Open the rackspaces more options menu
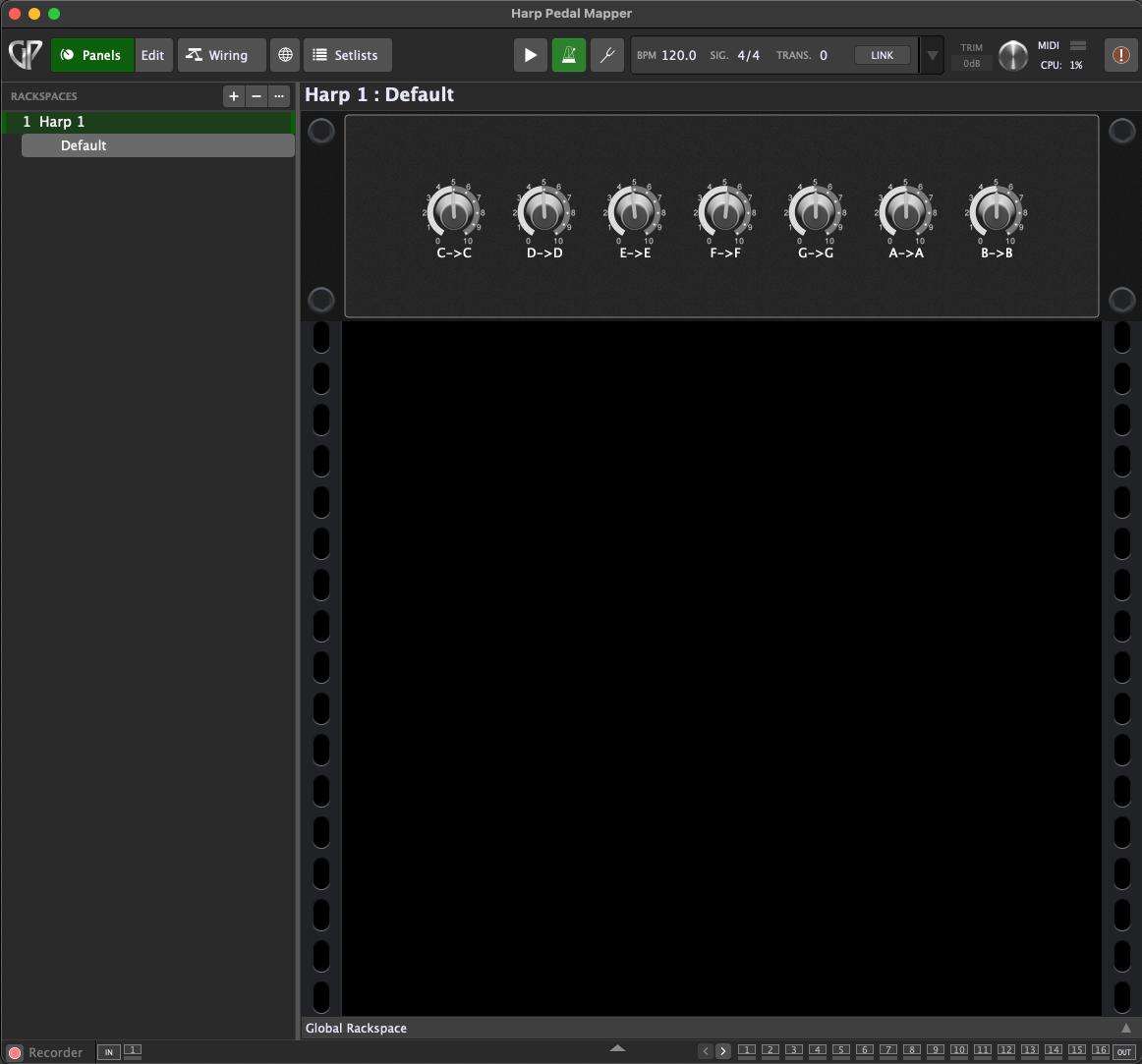Viewport: 1142px width, 1064px height. coord(280,96)
